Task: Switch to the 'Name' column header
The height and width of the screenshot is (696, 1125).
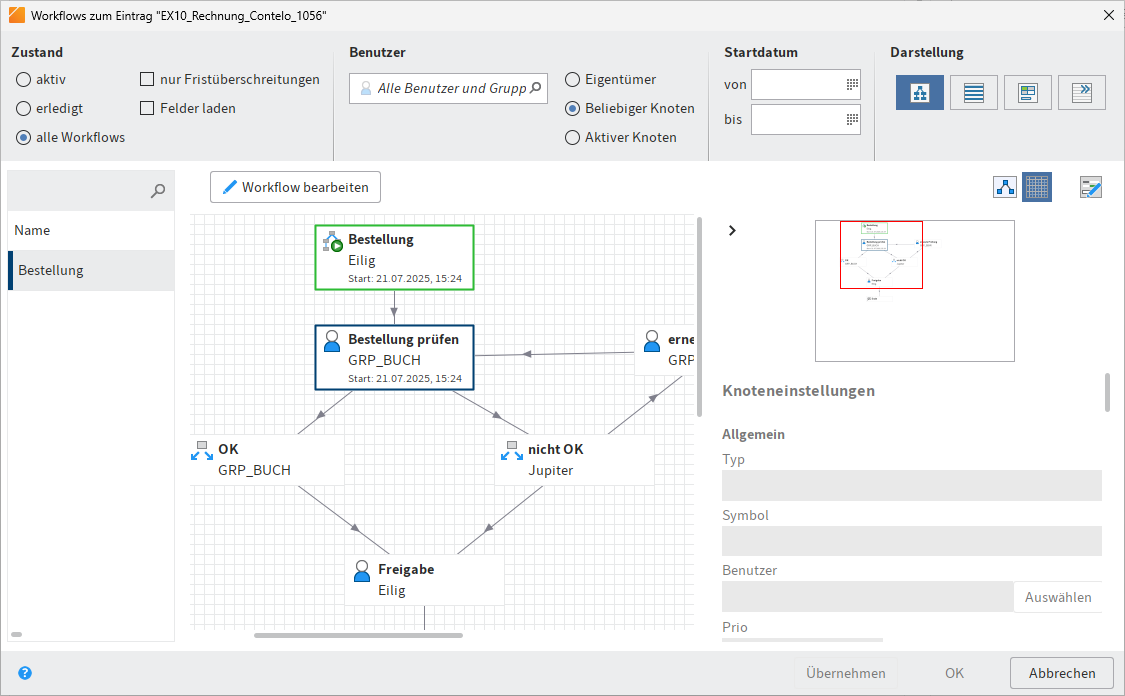Action: pyautogui.click(x=32, y=230)
